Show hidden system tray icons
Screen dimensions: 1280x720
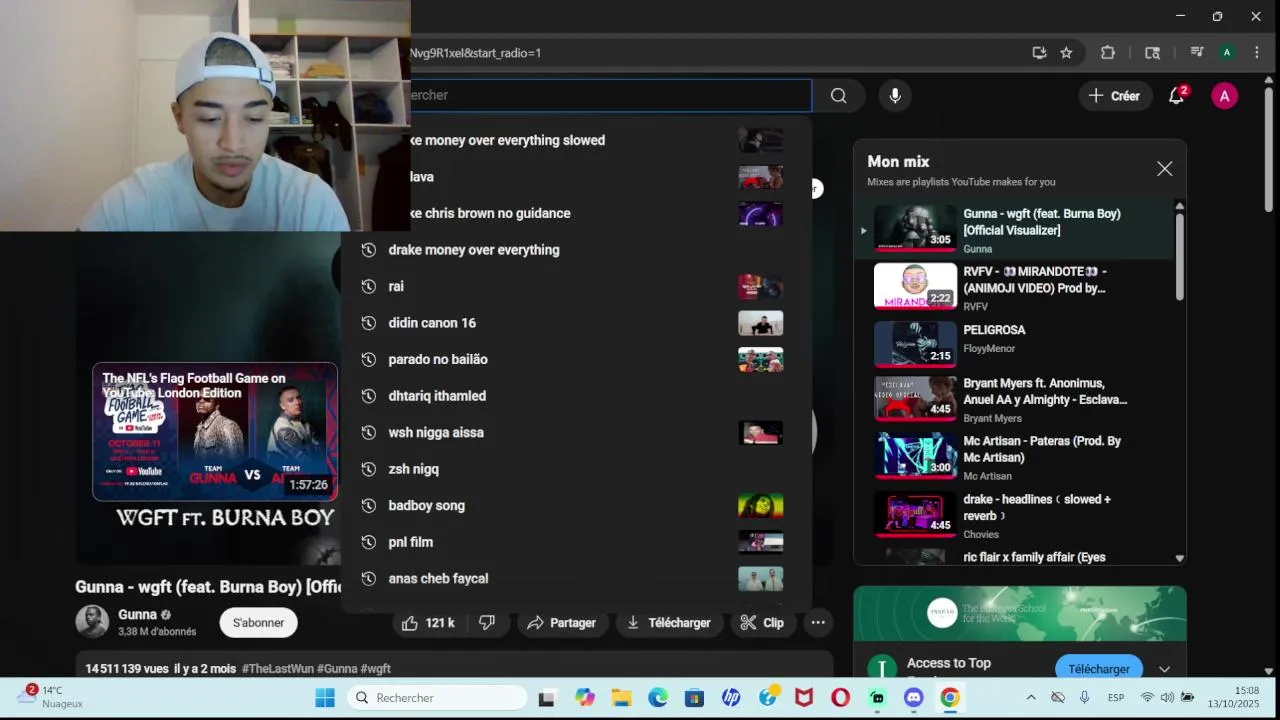point(1031,697)
